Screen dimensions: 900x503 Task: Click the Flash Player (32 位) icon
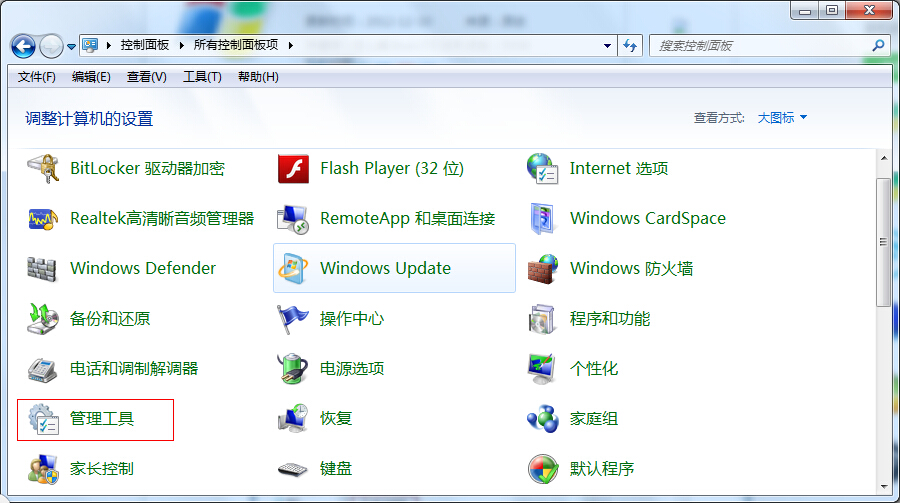[293, 169]
